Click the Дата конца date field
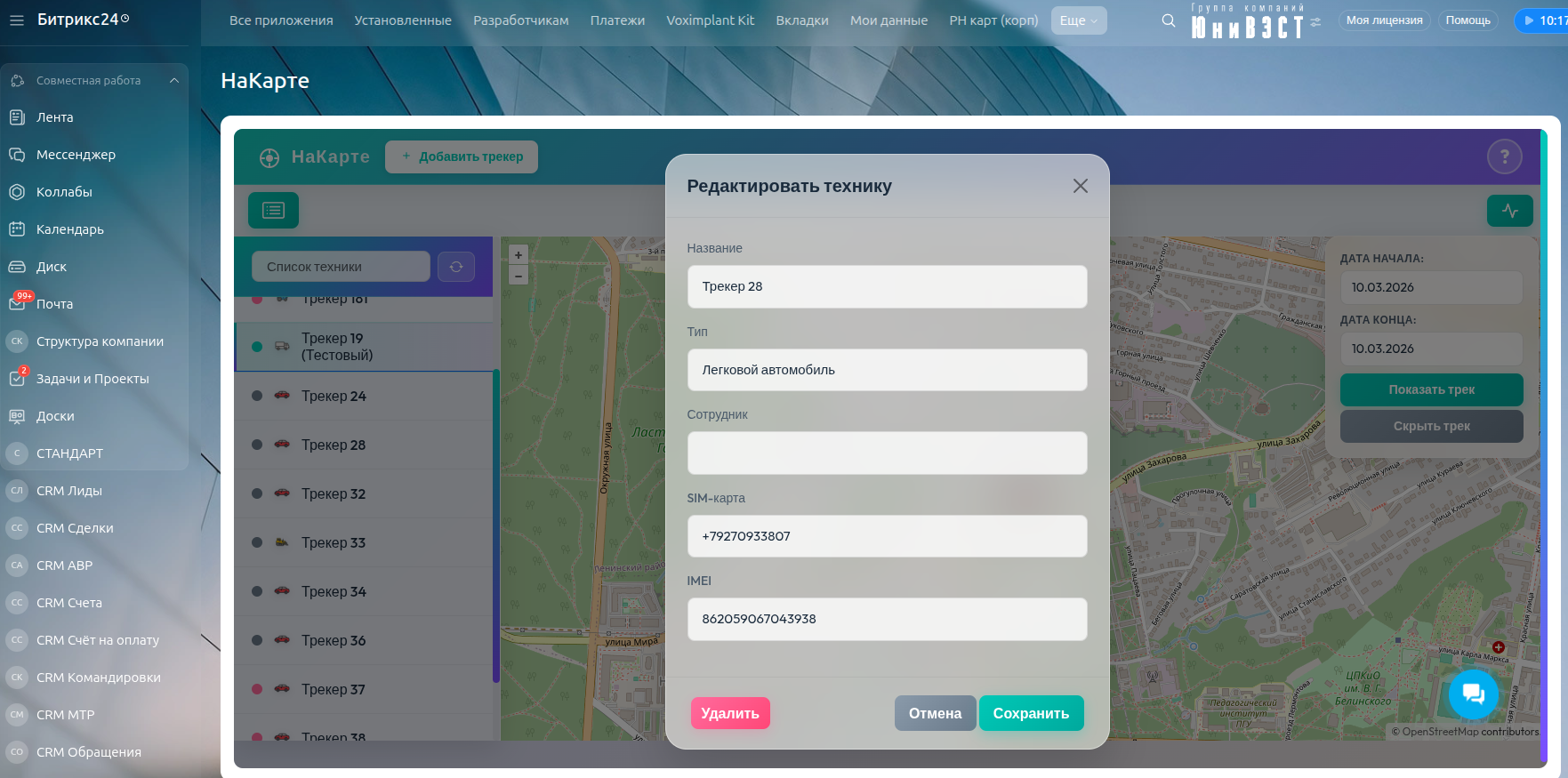The image size is (1568, 778). point(1431,349)
